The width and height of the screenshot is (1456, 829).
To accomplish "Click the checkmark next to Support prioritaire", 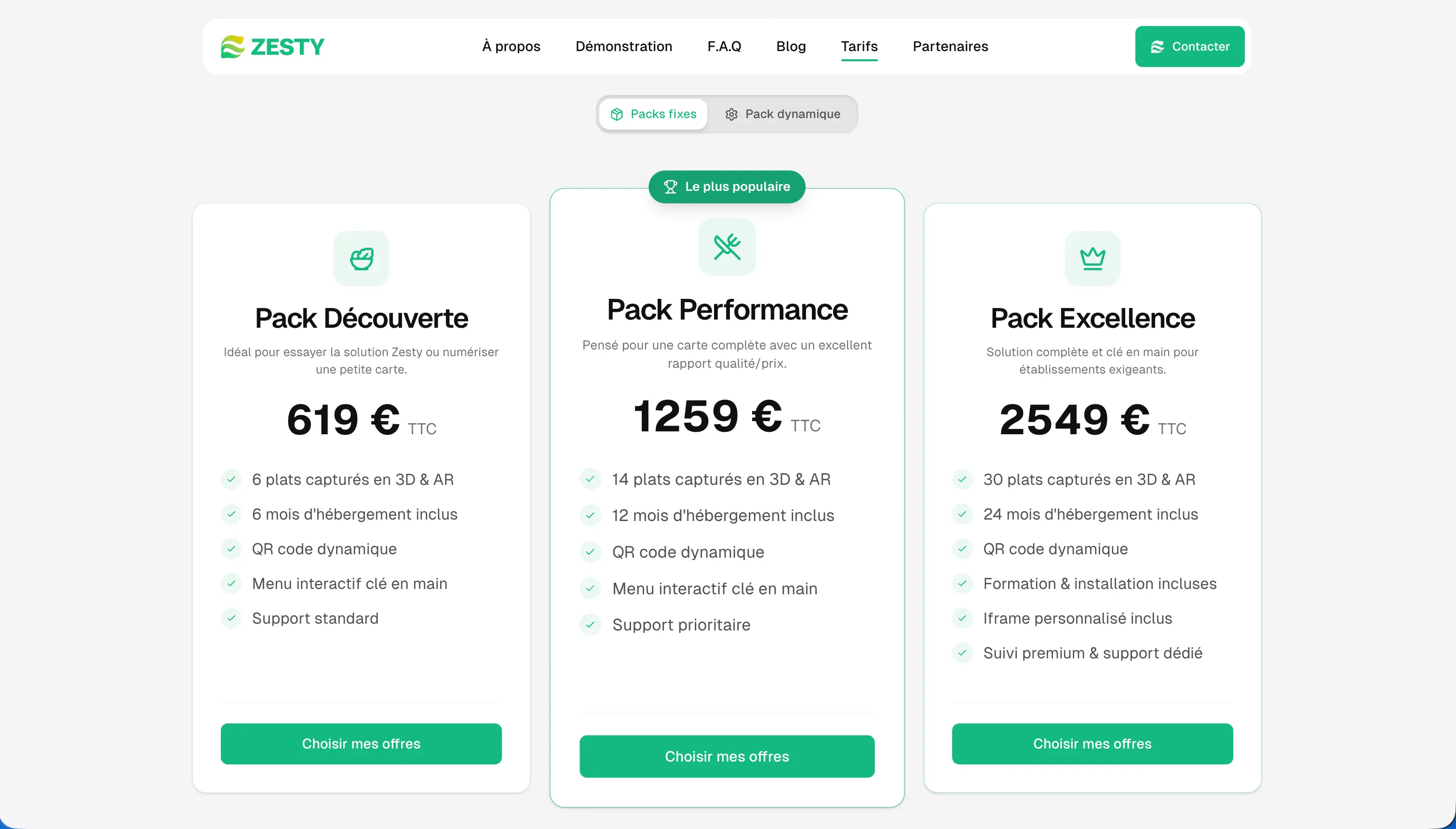I will 591,625.
